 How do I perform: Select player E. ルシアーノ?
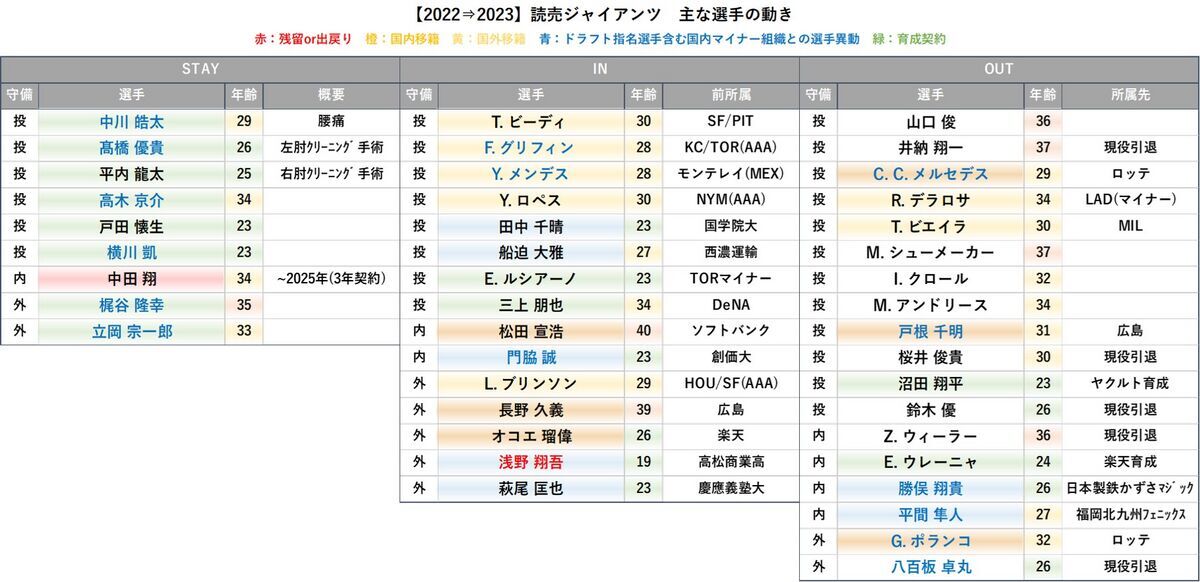[531, 279]
